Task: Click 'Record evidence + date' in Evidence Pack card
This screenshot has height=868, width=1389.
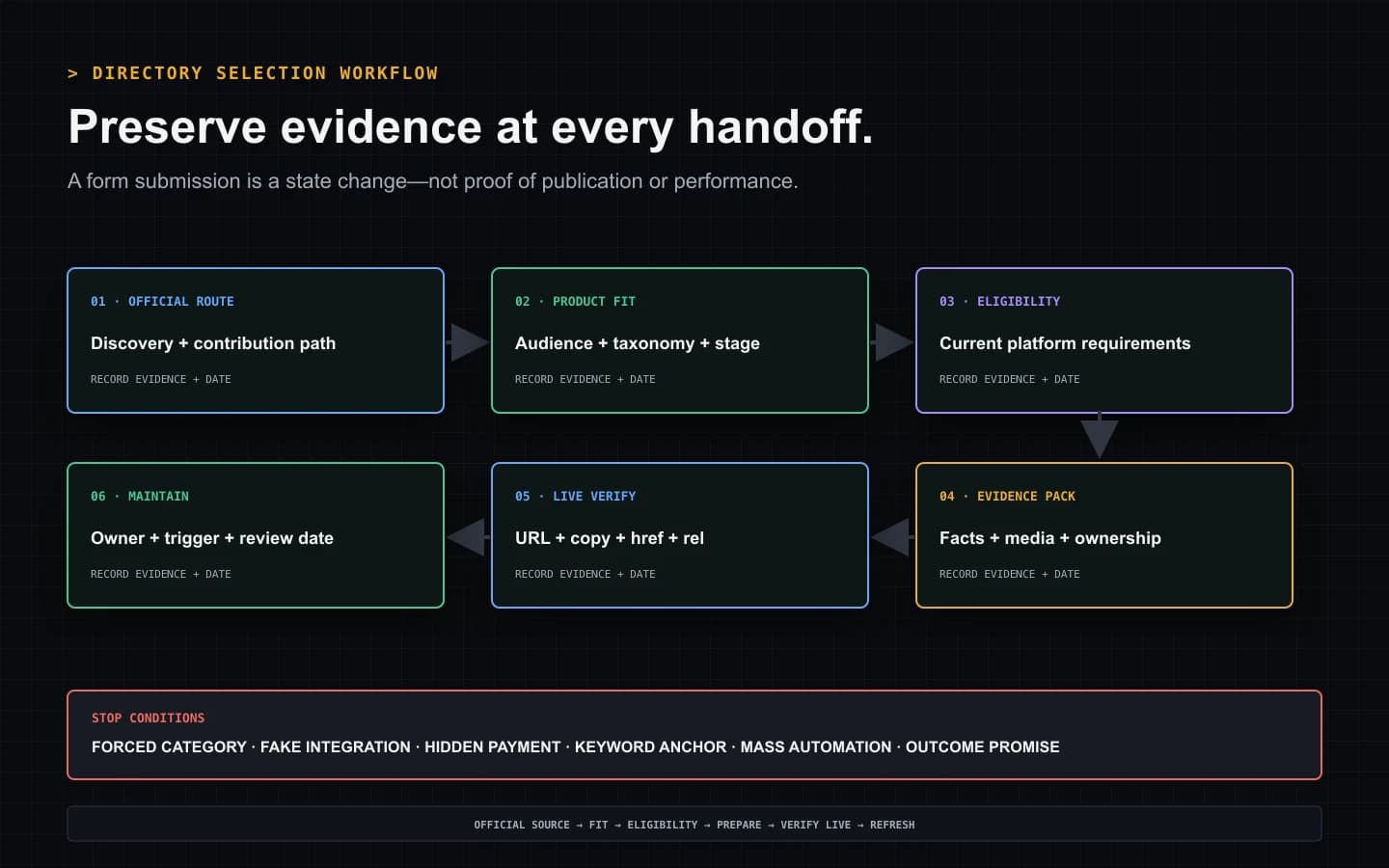Action: (1010, 574)
